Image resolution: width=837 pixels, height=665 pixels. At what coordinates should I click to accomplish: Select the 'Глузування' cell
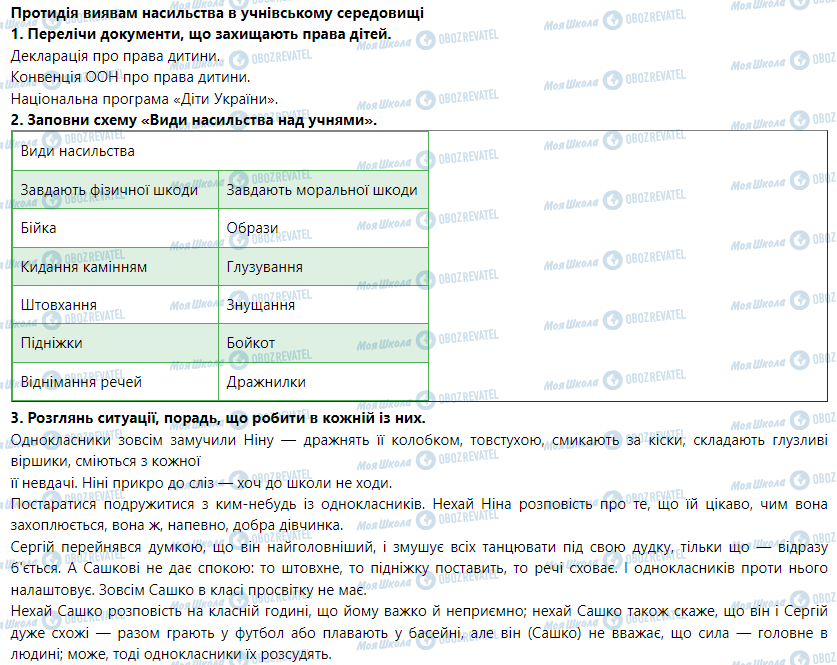point(265,267)
